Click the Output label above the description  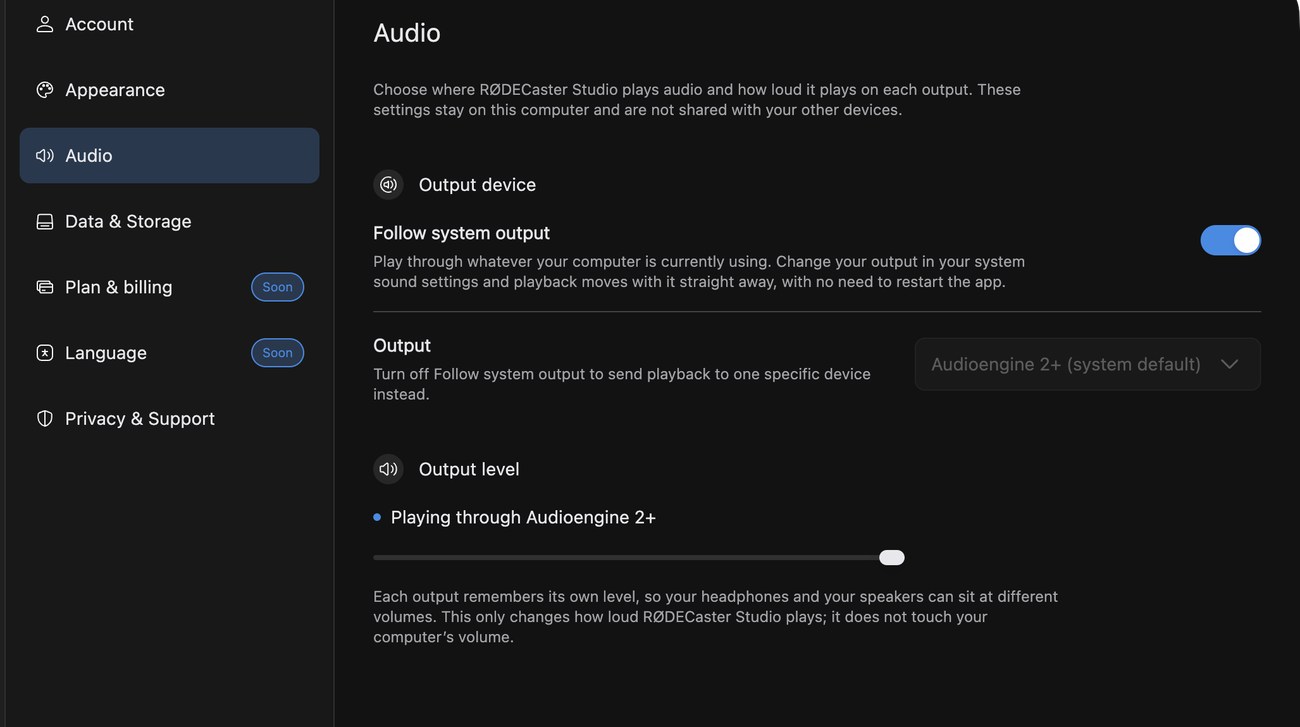tap(402, 345)
